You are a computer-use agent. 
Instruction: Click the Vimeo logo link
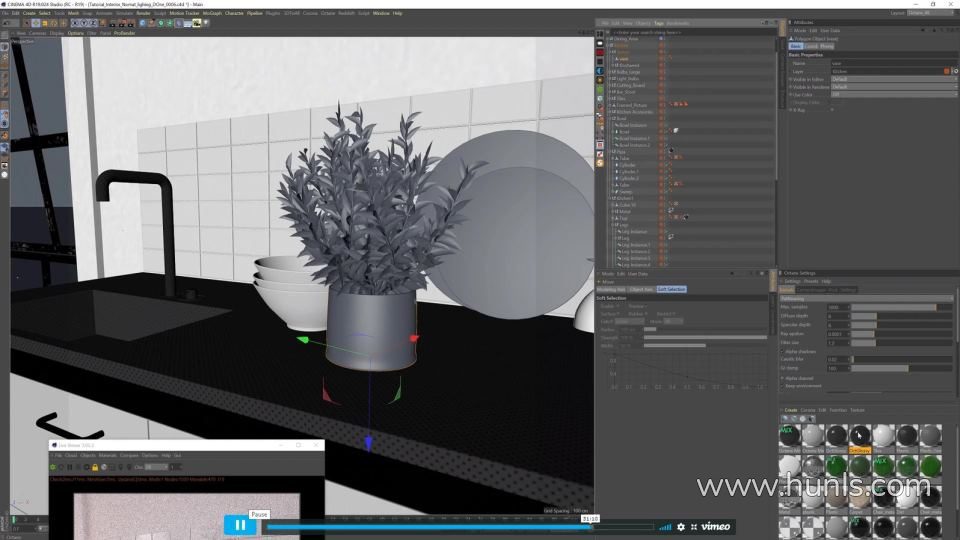(x=715, y=526)
